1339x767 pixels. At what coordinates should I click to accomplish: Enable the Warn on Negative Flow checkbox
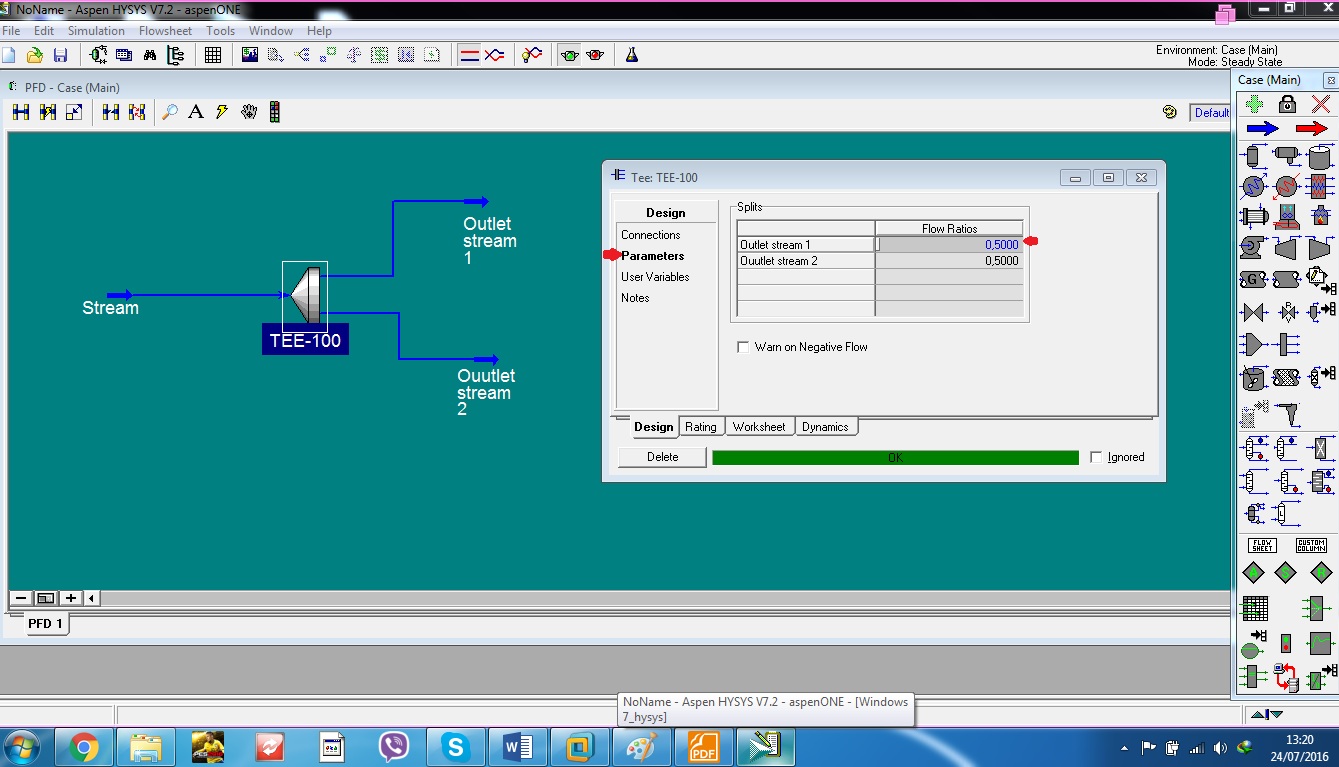click(x=743, y=347)
